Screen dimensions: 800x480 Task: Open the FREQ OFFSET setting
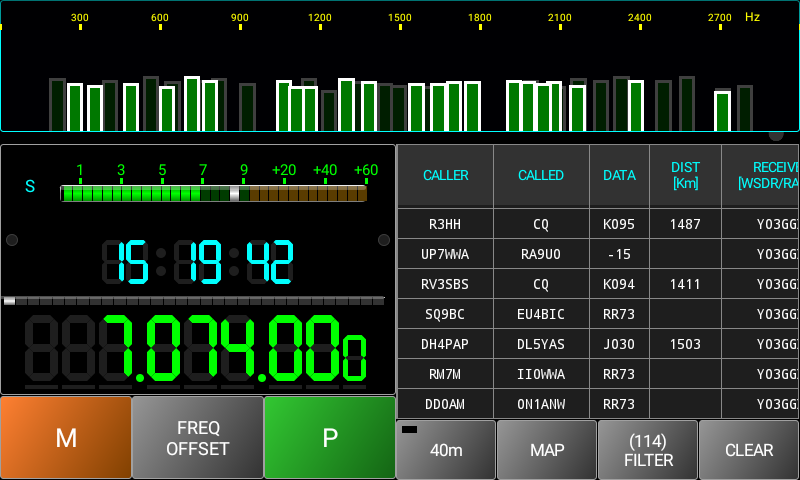click(x=197, y=438)
